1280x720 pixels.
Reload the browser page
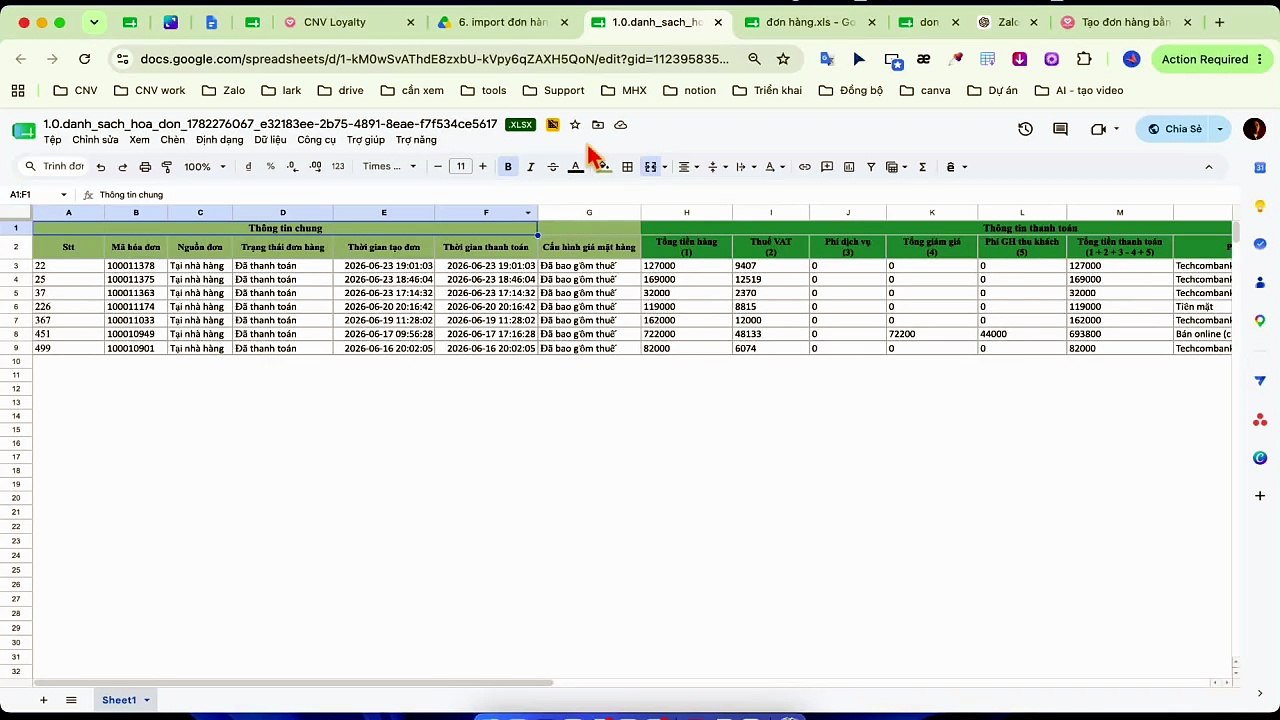85,59
